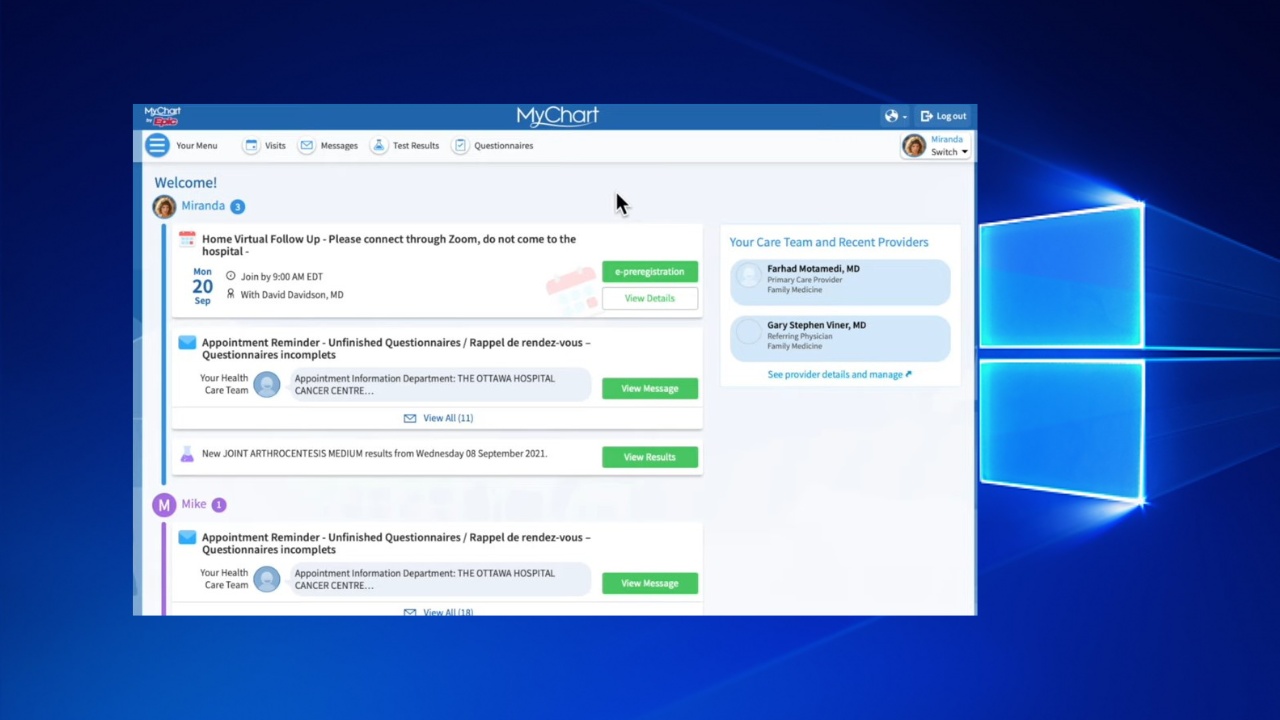Screen dimensions: 1280x720
Task: Click the View Results button
Action: click(x=650, y=457)
